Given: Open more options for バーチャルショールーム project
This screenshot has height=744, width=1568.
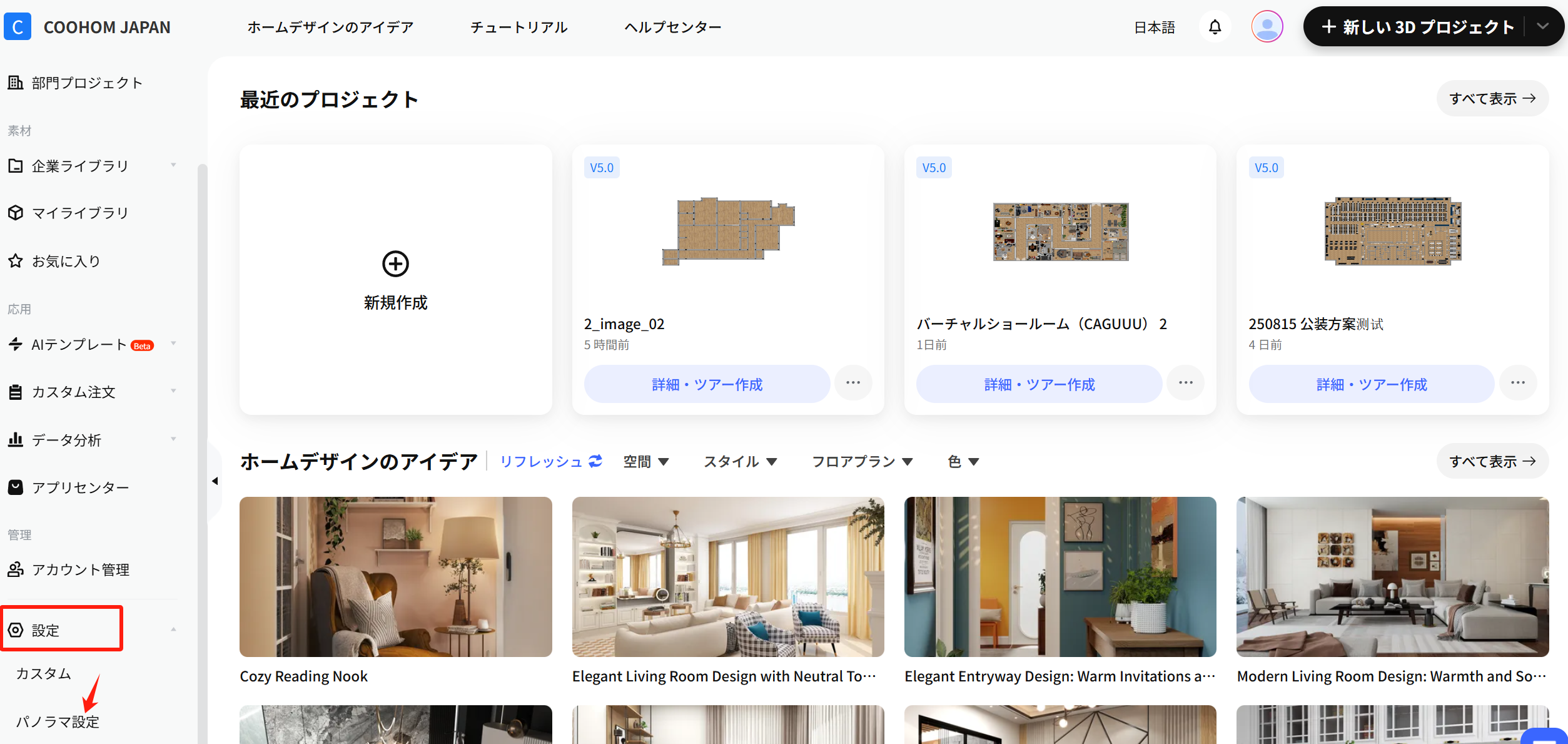Looking at the screenshot, I should pyautogui.click(x=1185, y=383).
